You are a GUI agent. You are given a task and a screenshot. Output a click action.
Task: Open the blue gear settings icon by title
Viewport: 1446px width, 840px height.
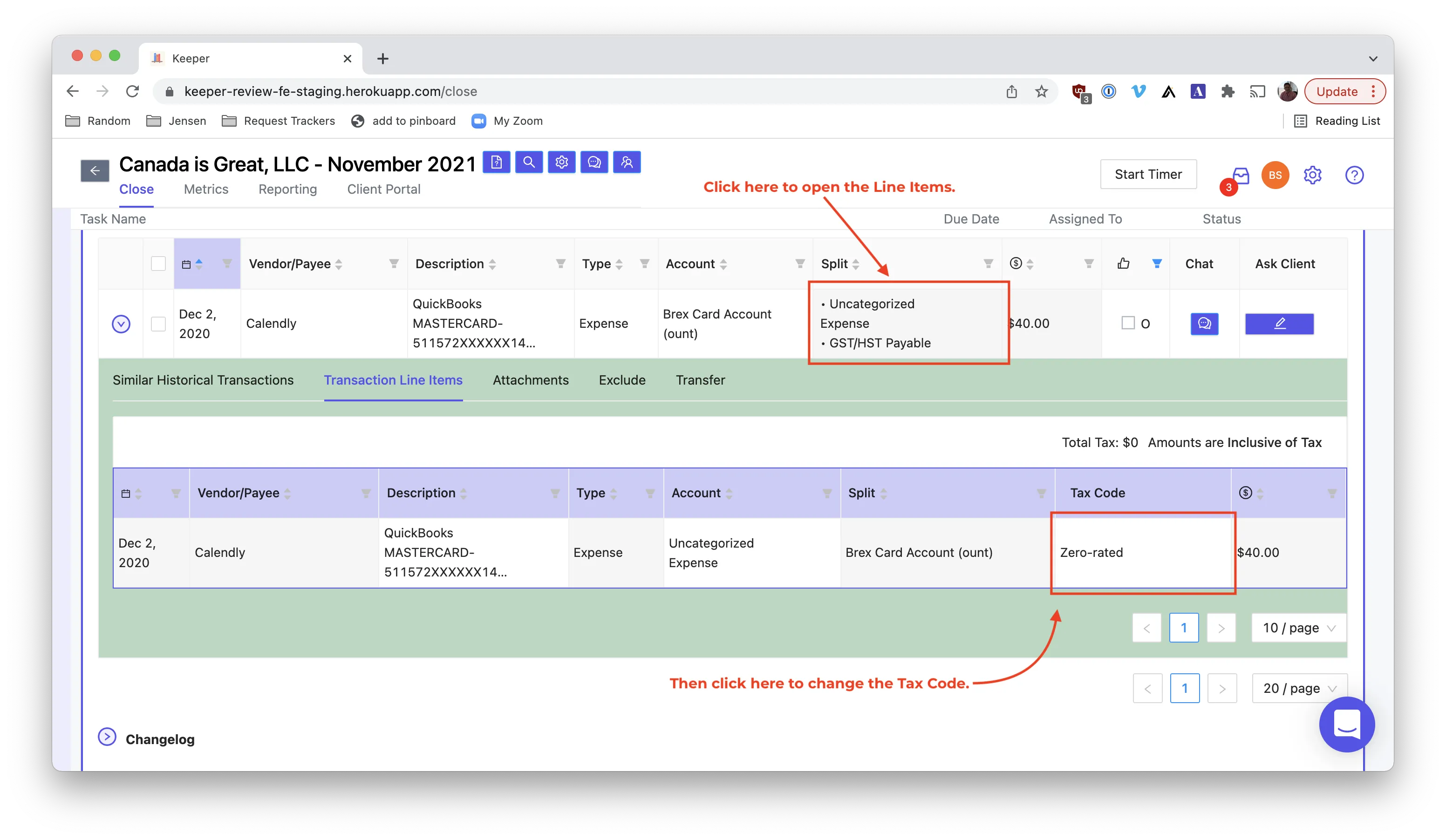[561, 162]
